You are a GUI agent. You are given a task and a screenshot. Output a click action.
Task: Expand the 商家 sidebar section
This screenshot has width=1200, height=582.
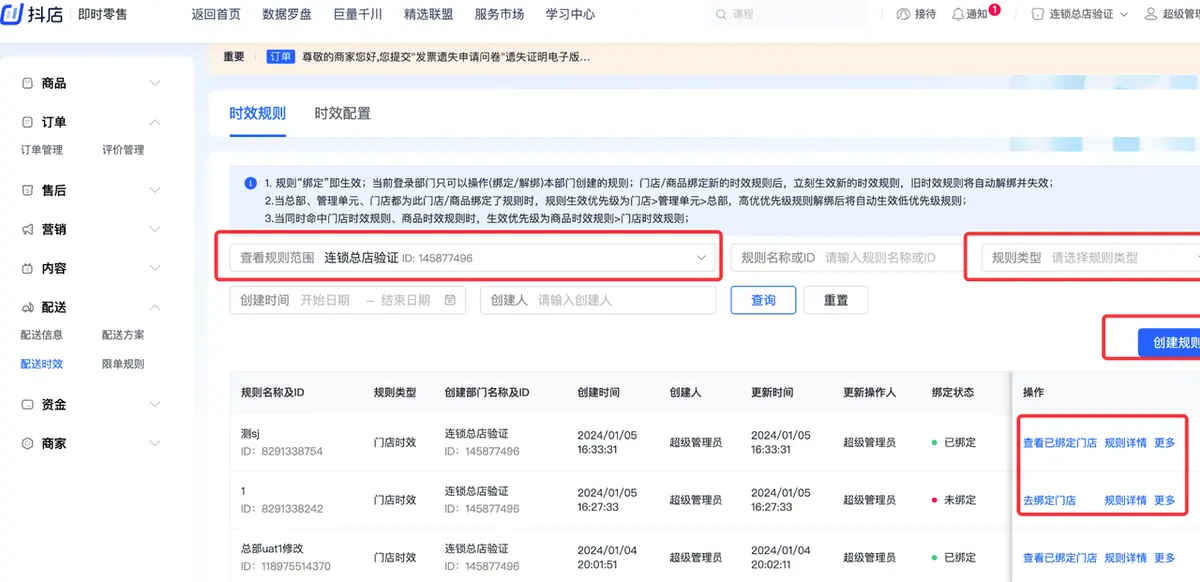pyautogui.click(x=155, y=443)
